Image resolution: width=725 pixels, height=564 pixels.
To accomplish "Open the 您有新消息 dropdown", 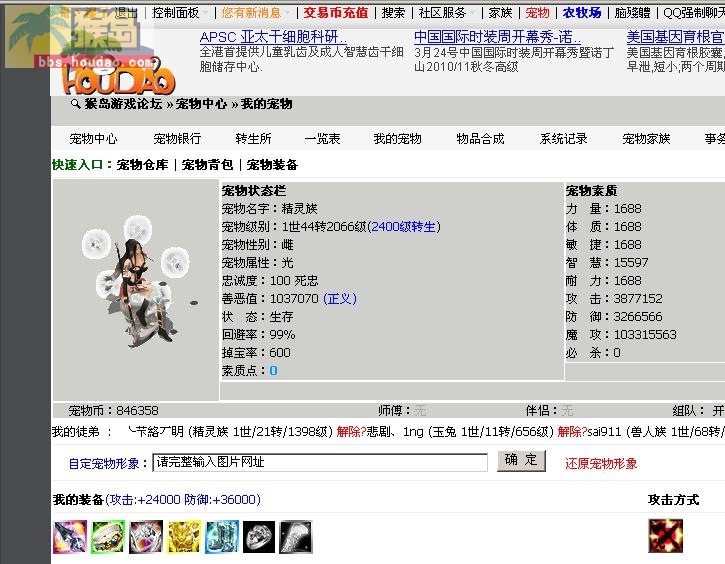I will [256, 13].
